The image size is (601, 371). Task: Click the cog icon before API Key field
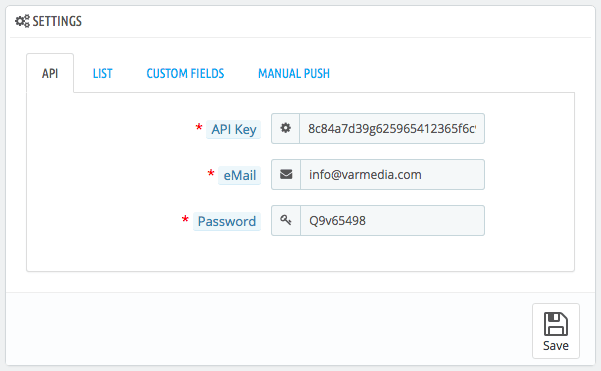[285, 128]
